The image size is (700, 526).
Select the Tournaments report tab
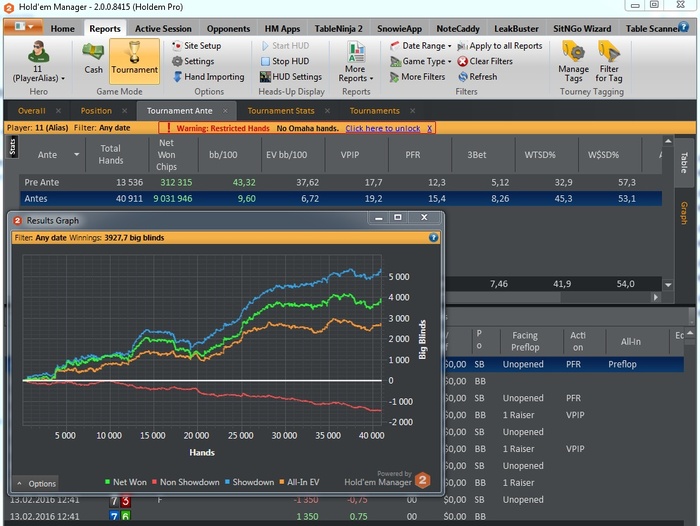click(x=375, y=111)
